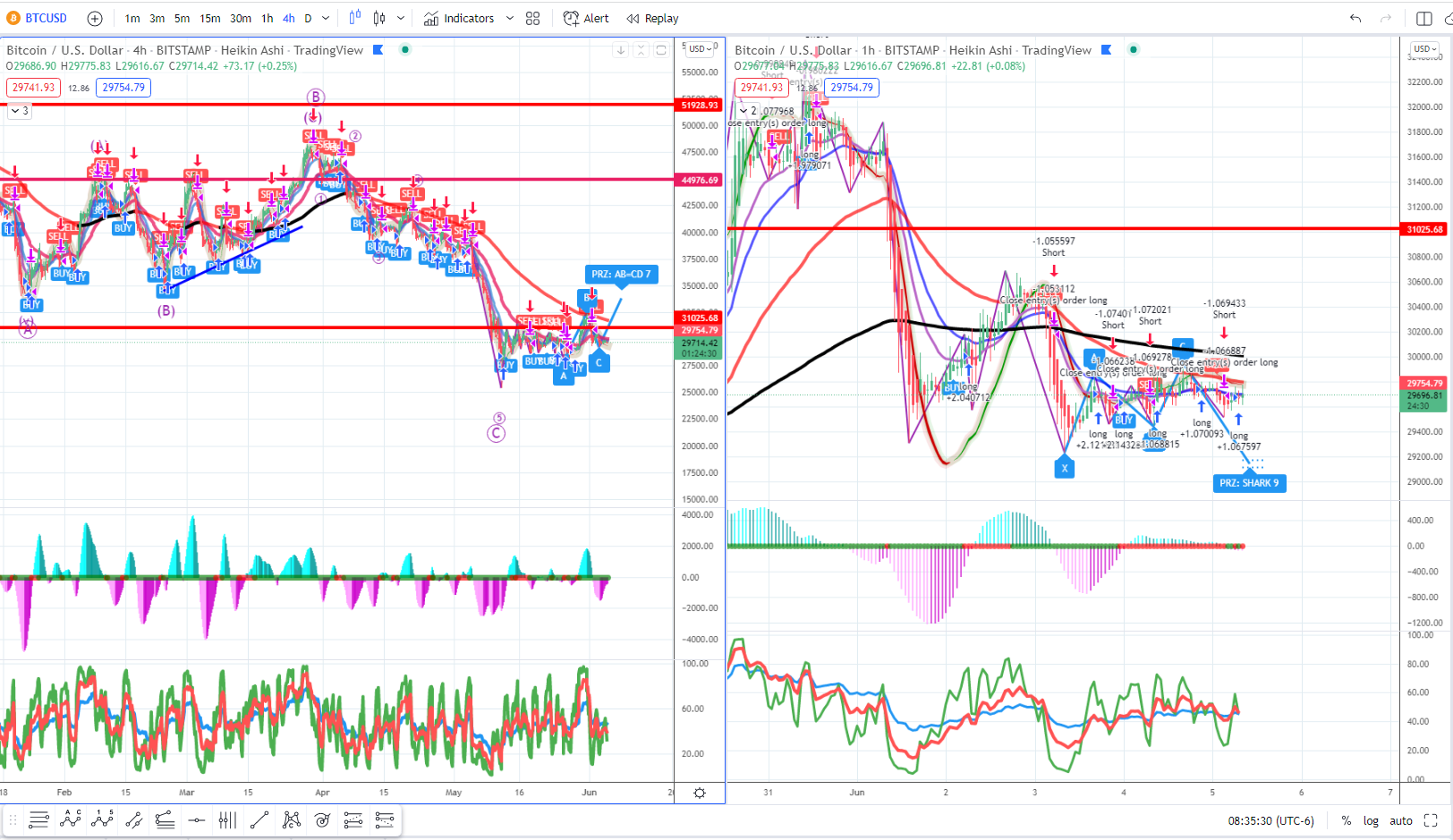Move left chart pane down arrow
Screen dimensions: 1453x840
click(620, 51)
